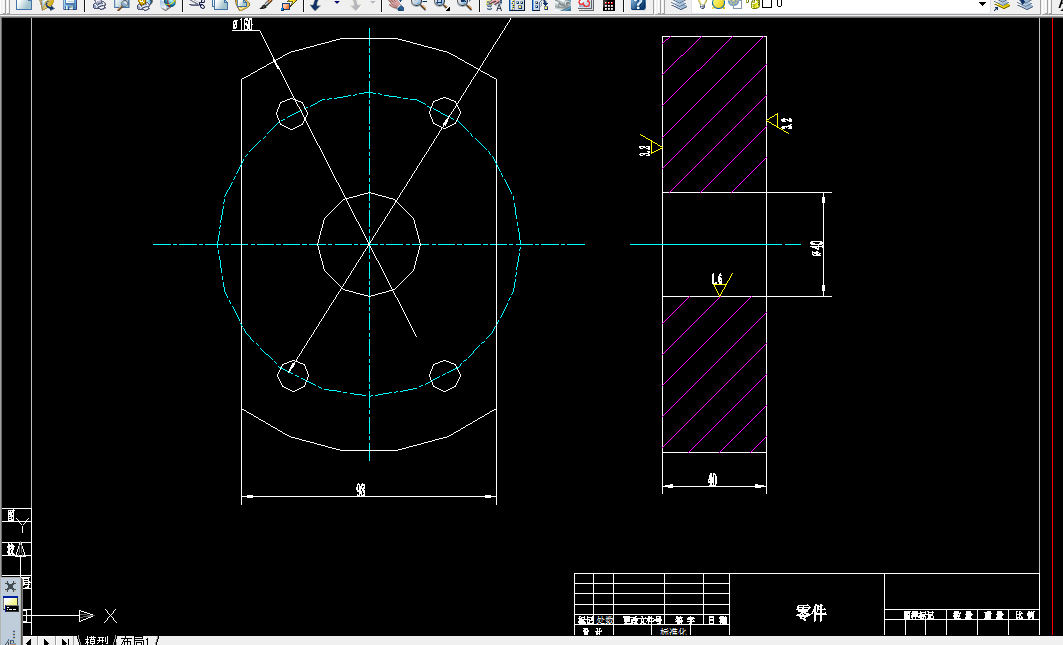Open the Properties palette icon

pyautogui.click(x=494, y=4)
